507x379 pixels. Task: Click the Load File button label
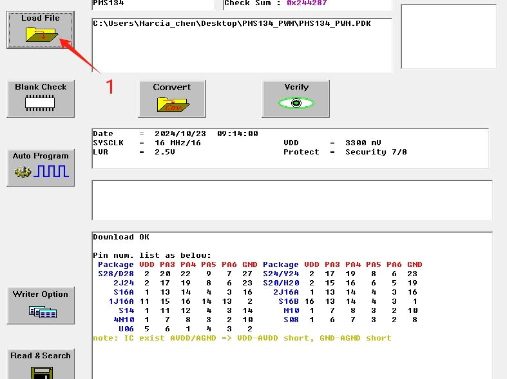coord(40,18)
